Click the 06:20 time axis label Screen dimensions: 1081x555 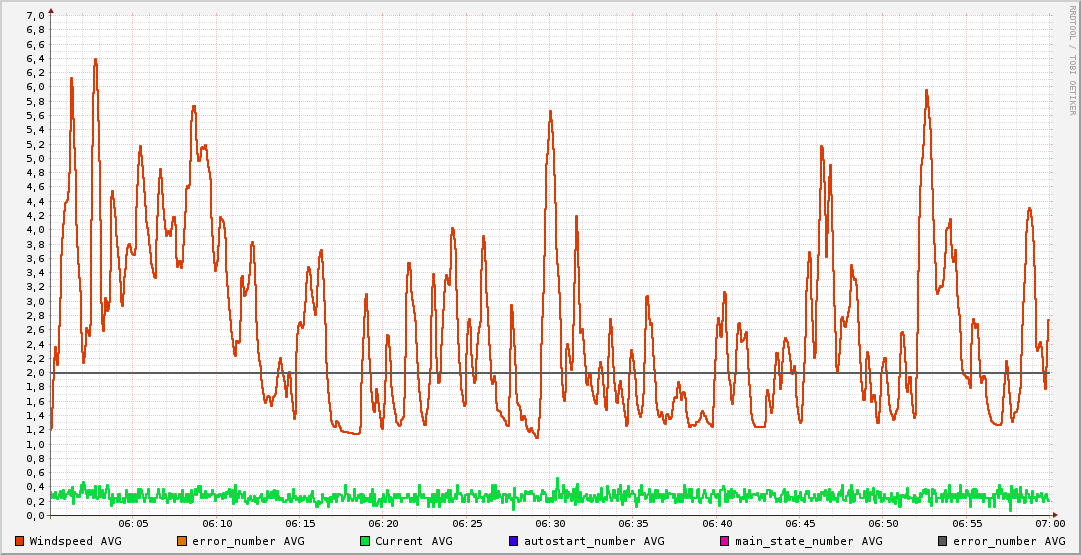(x=383, y=523)
